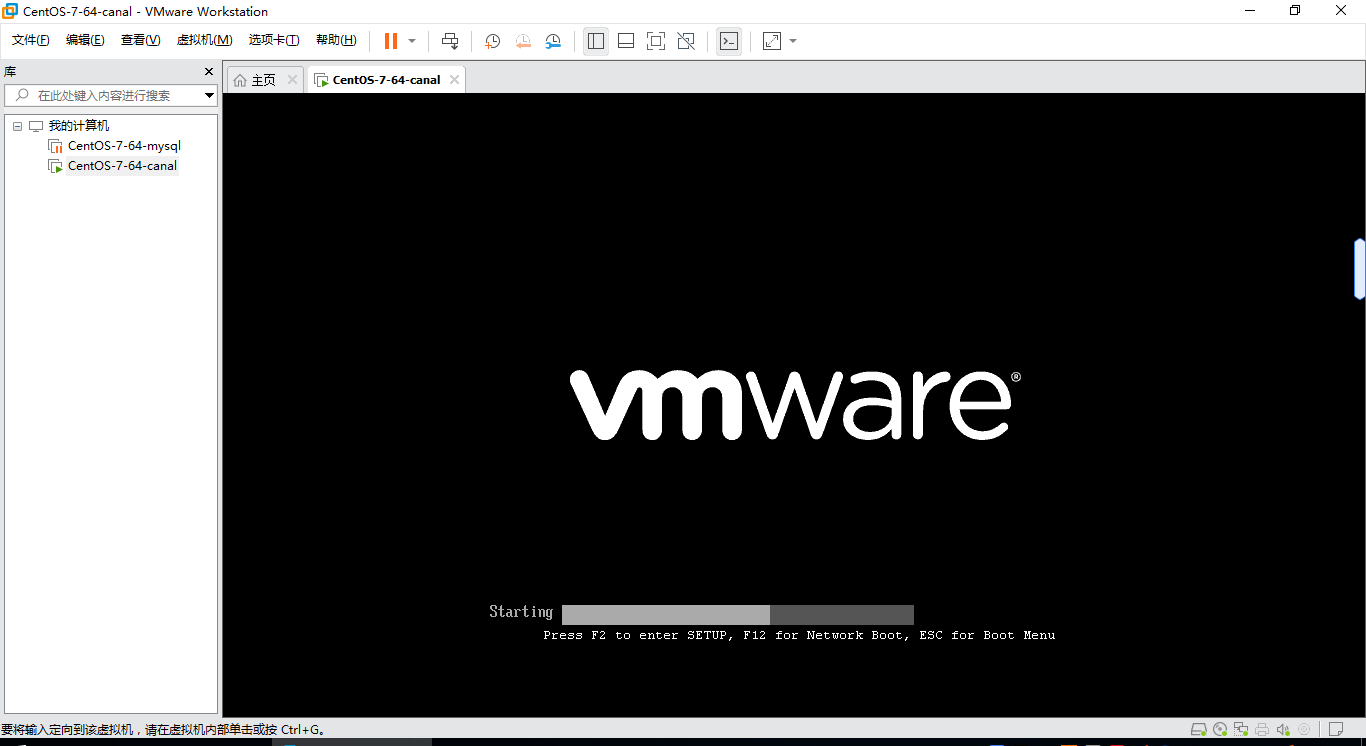The image size is (1366, 746).
Task: Take a snapshot with the clock-plus icon
Action: point(493,41)
